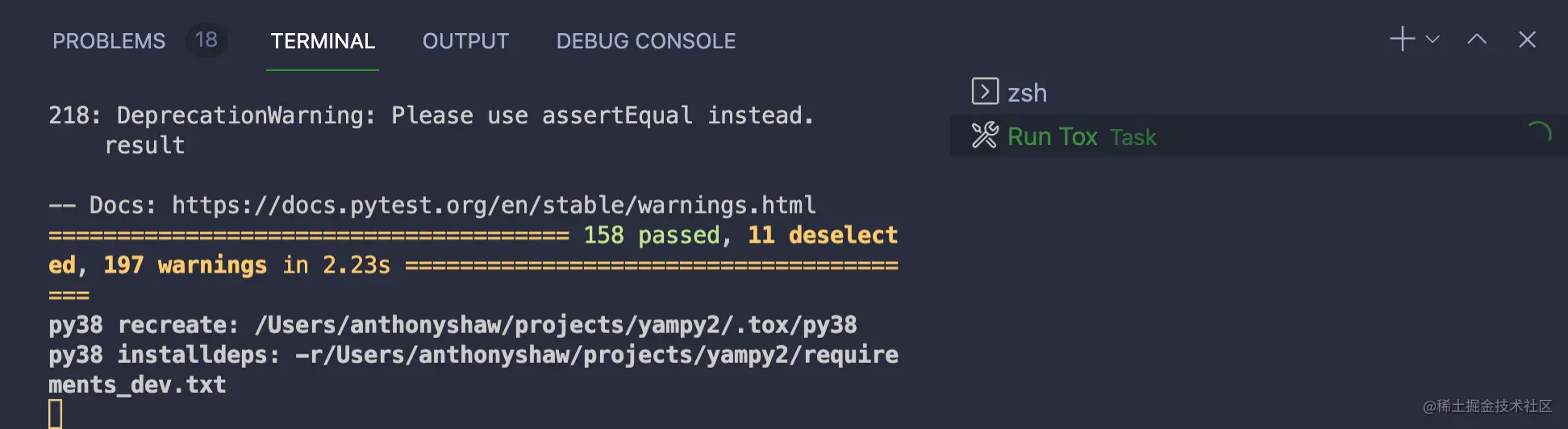
Task: Click the Run Tox progress spinner
Action: 1539,133
